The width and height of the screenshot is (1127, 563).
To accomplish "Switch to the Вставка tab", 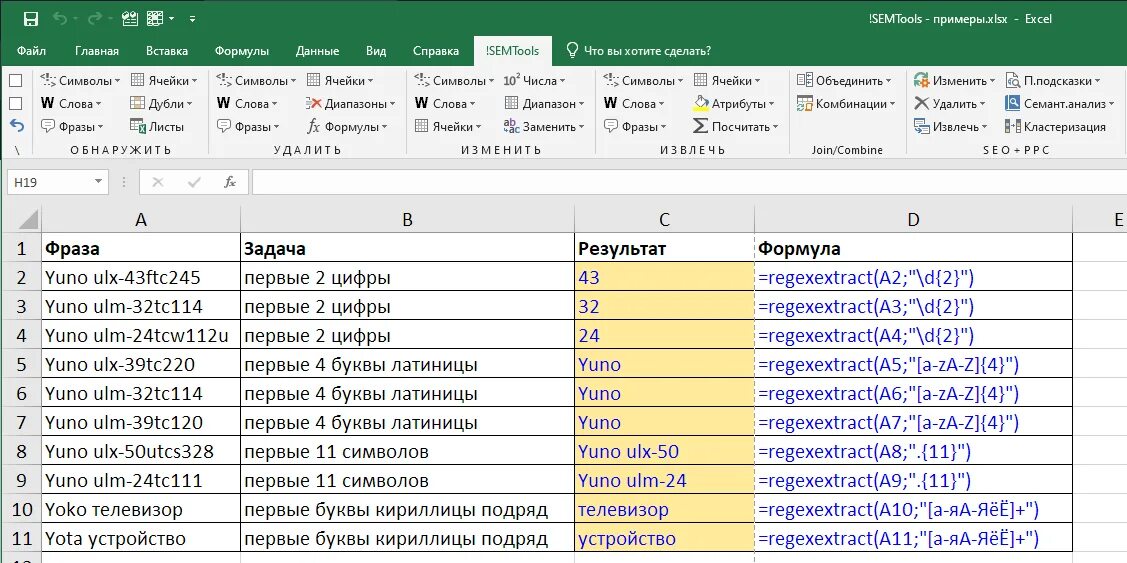I will [x=167, y=51].
